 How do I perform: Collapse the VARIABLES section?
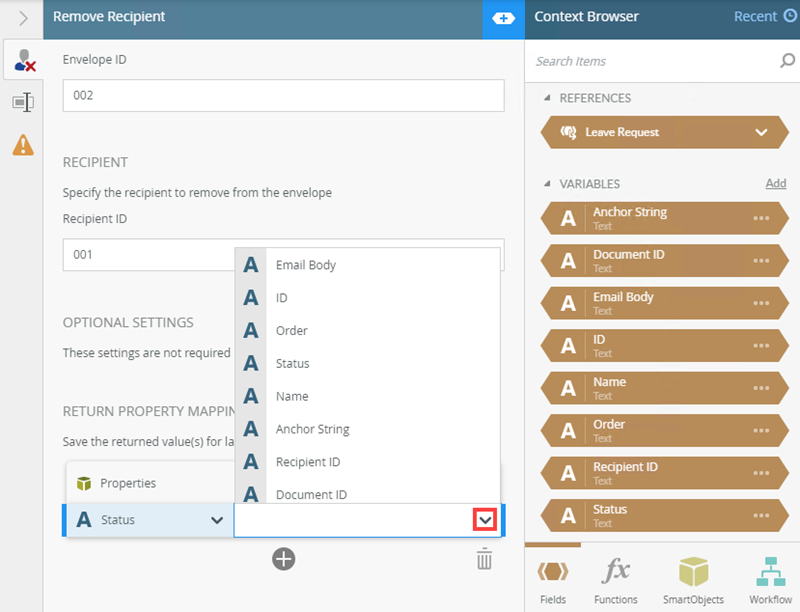point(547,184)
